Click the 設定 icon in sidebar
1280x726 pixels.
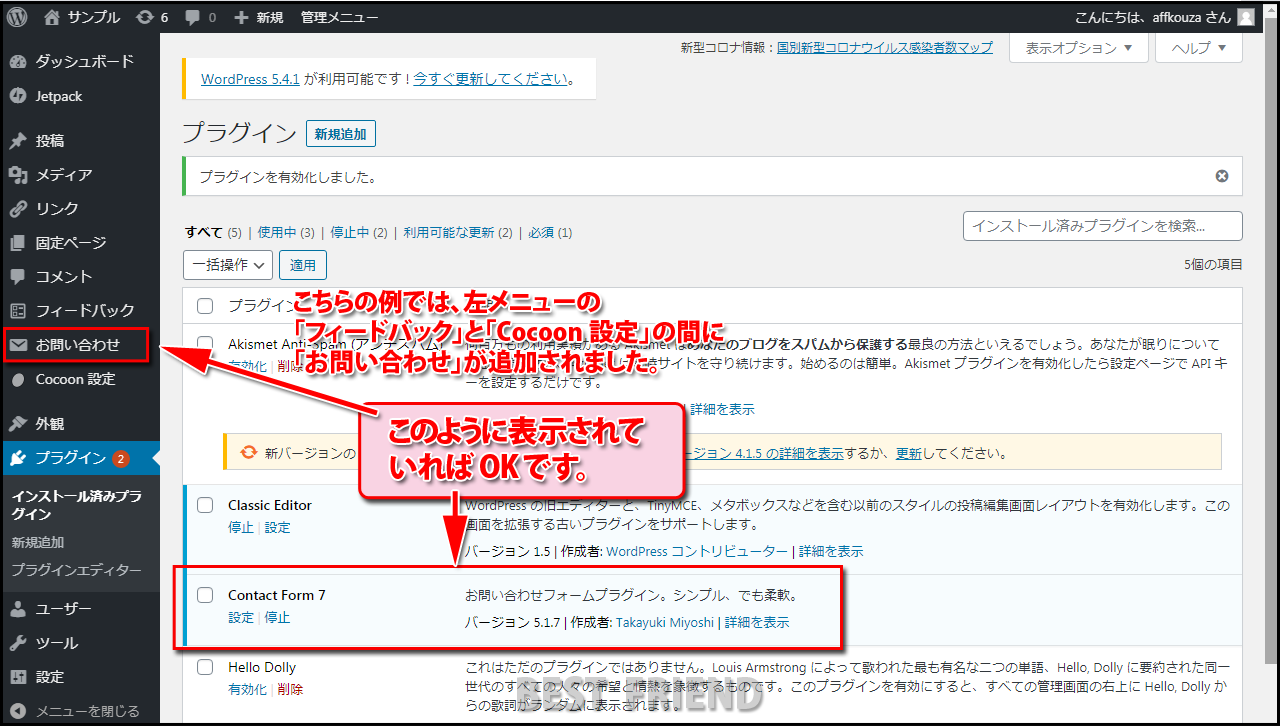click(x=18, y=677)
